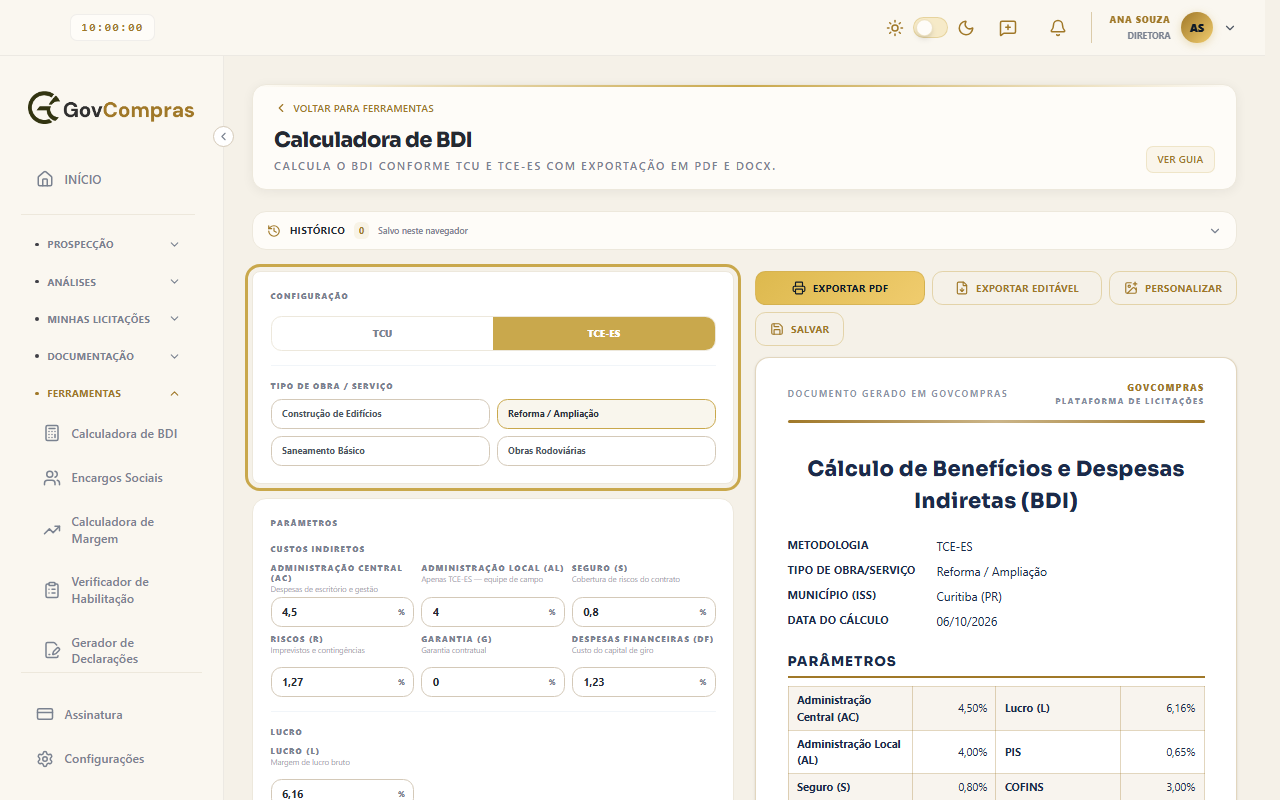Click the 0,65% PIS table cell
This screenshot has height=800, width=1280.
tap(1163, 752)
